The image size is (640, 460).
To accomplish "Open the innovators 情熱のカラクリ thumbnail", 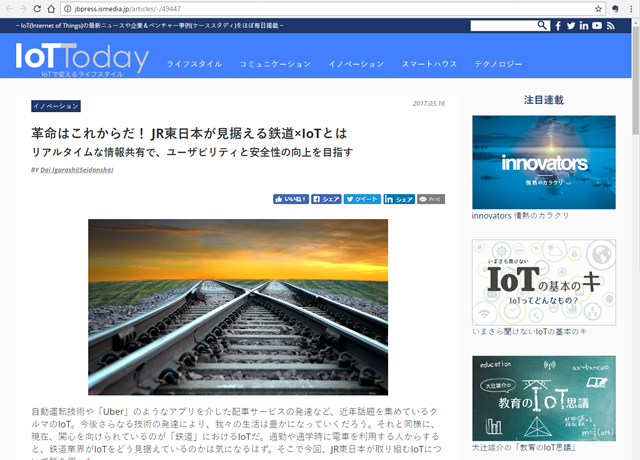I will [x=529, y=162].
